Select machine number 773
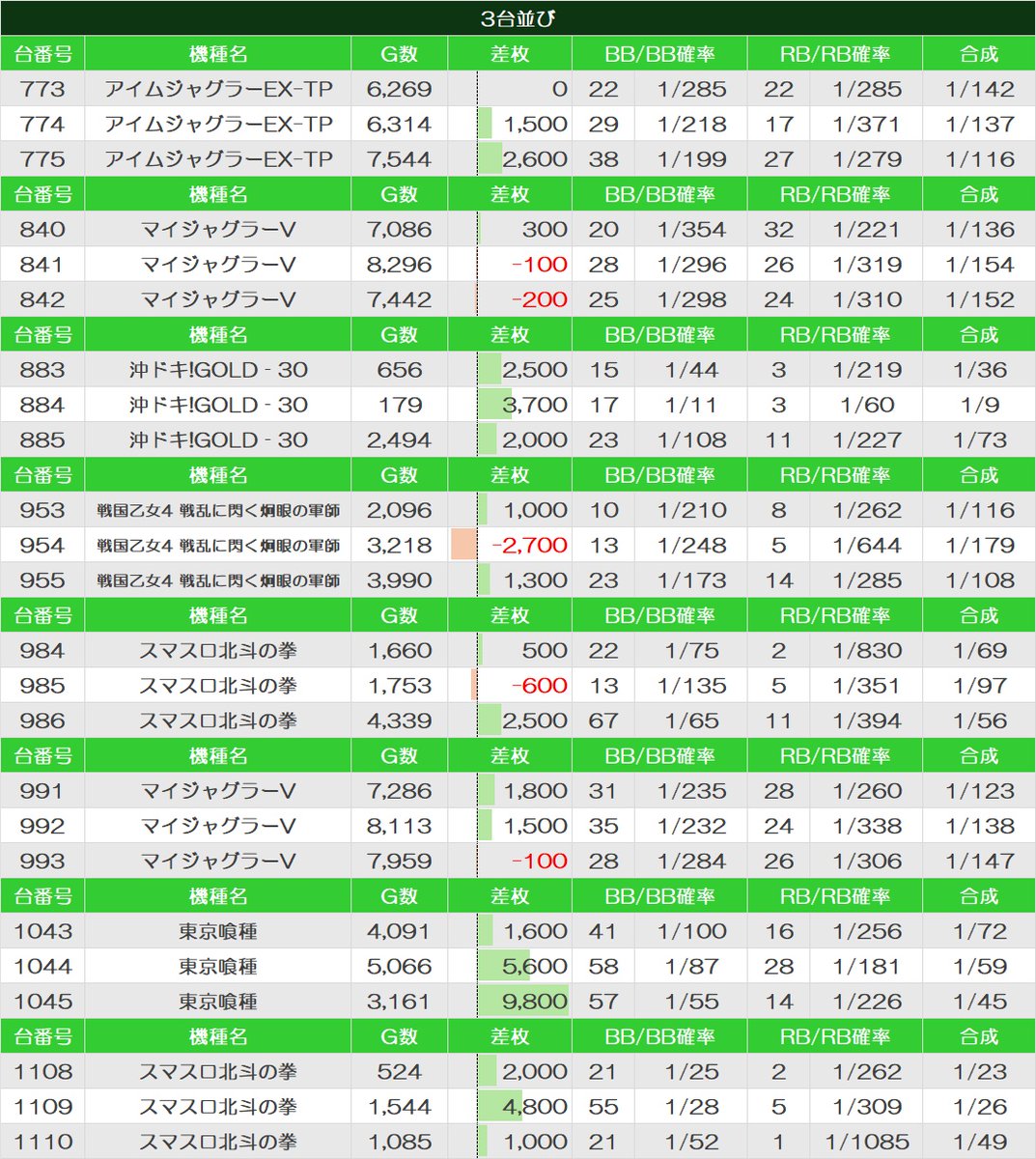Image resolution: width=1036 pixels, height=1159 pixels. coord(42,89)
